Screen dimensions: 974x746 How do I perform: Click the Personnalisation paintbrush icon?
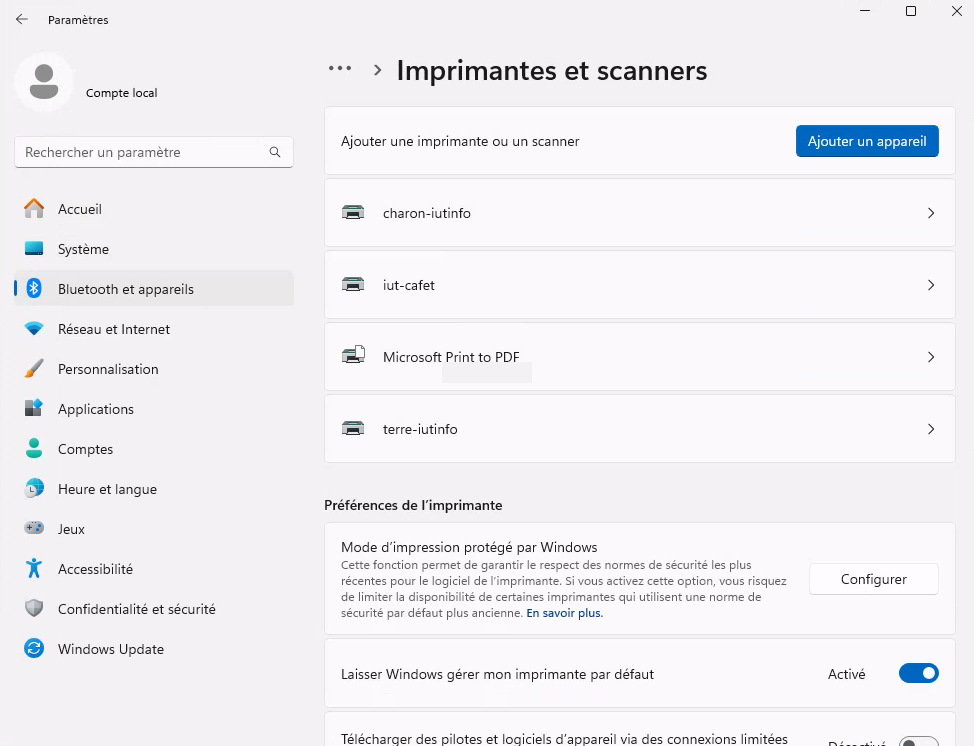point(34,368)
